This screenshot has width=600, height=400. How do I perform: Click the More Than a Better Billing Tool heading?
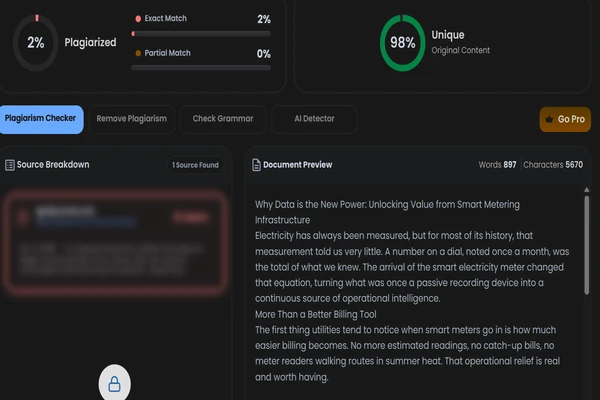tap(316, 314)
